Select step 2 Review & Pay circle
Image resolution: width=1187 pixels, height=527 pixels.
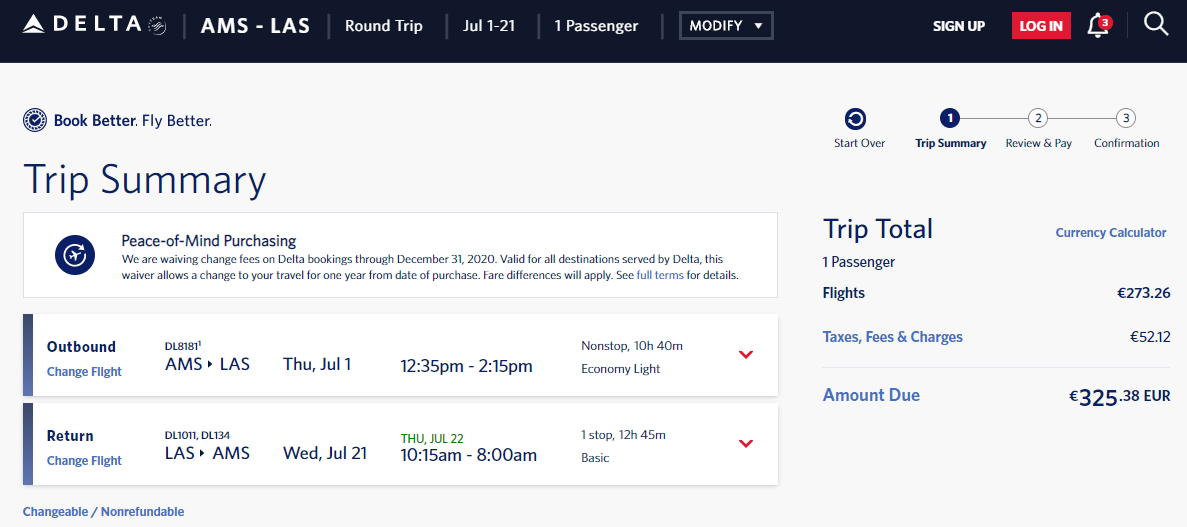point(1038,119)
